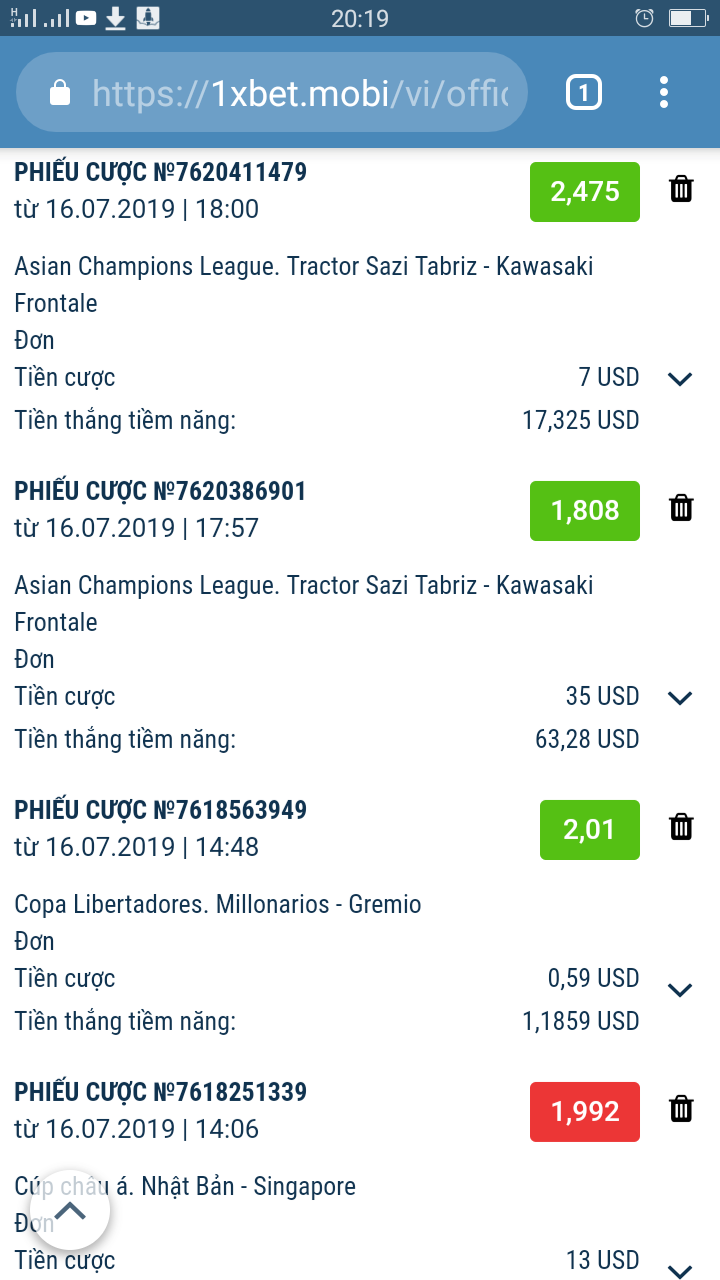
Task: Open Copa Libertadores Millonarios - Gremio match
Action: pos(218,905)
